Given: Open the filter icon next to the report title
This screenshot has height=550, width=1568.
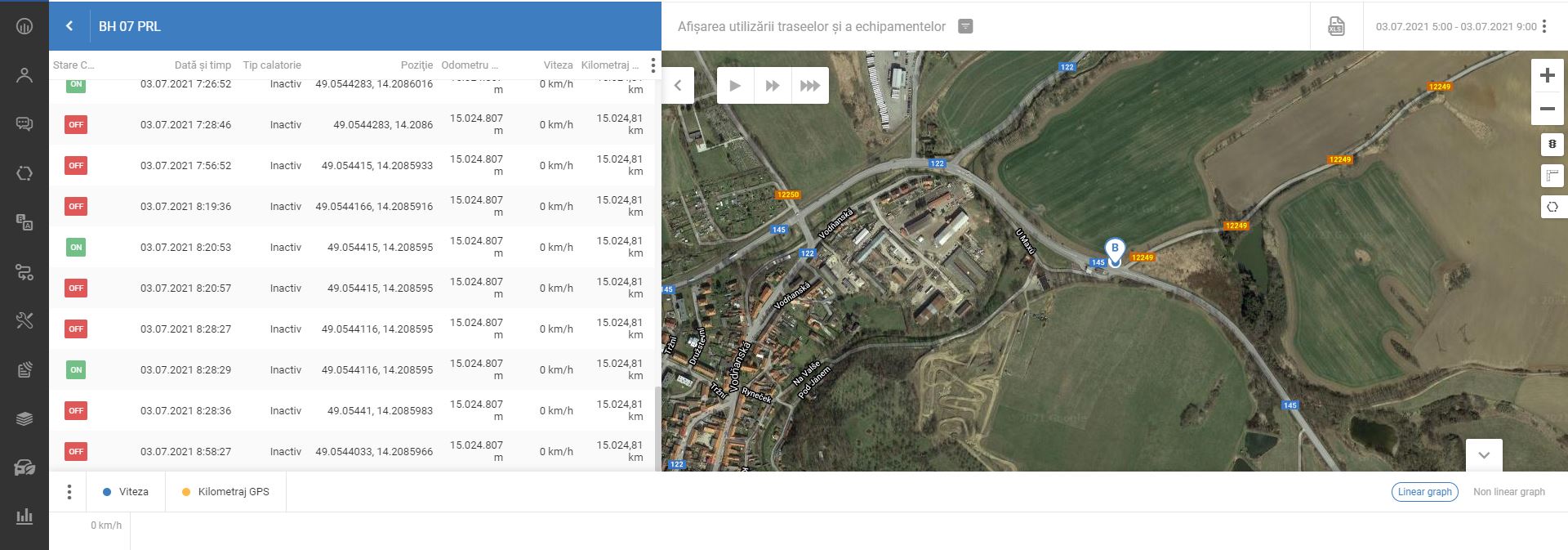Looking at the screenshot, I should [x=965, y=26].
